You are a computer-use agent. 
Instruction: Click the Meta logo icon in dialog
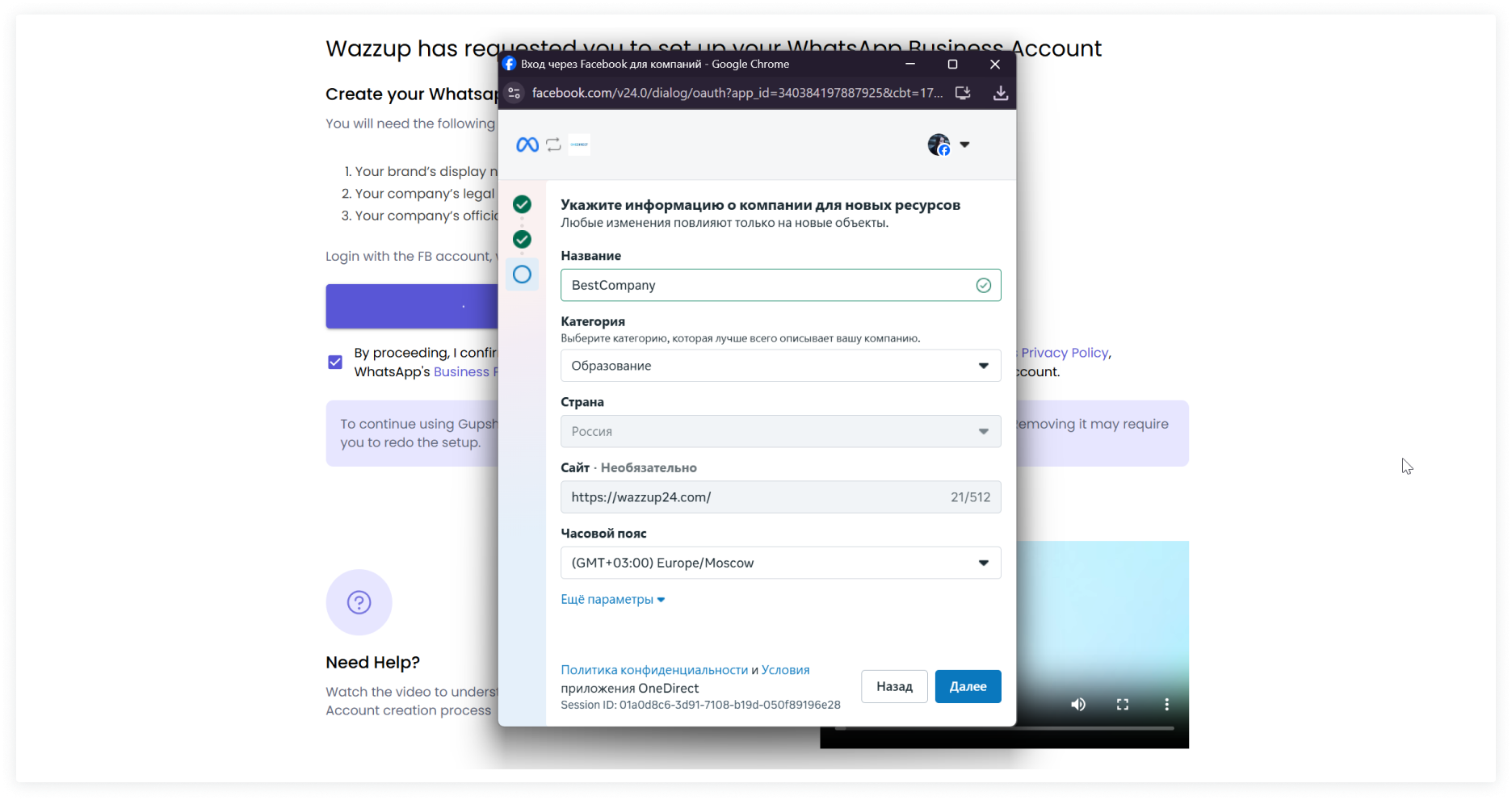click(527, 145)
